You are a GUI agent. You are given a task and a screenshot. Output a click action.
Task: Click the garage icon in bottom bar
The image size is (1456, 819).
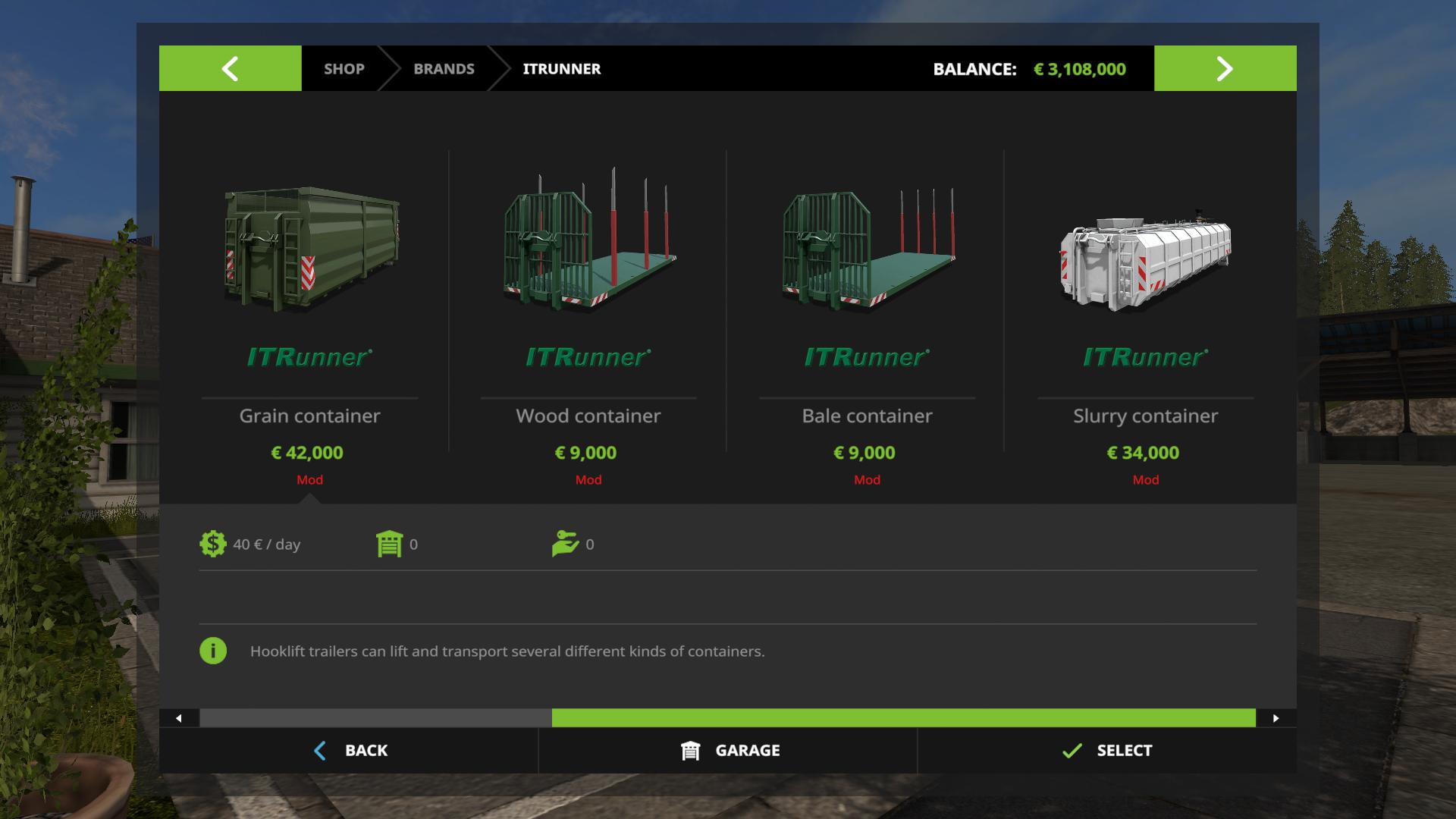tap(690, 751)
